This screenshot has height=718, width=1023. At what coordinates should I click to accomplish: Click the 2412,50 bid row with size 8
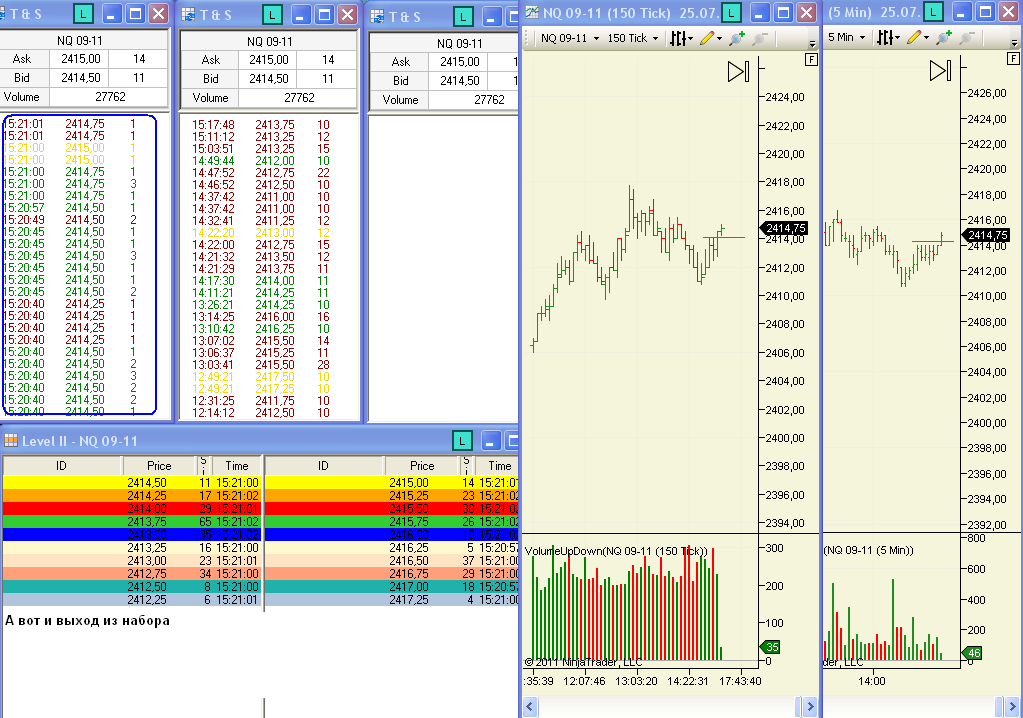132,587
